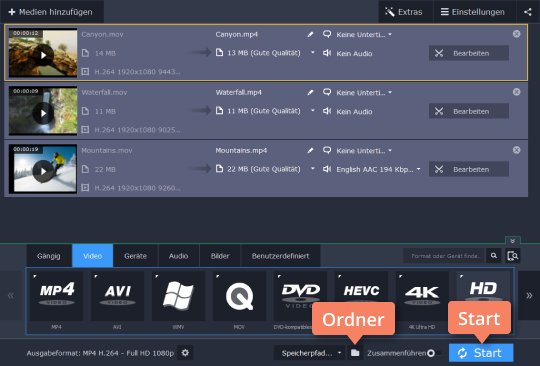Click the output folder icon
Viewport: 540px width, 366px height.
(x=355, y=353)
